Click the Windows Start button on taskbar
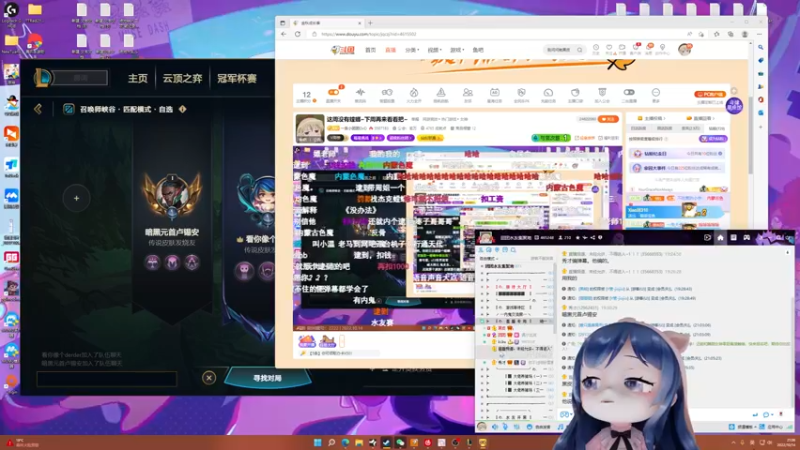The width and height of the screenshot is (800, 450). coord(317,442)
